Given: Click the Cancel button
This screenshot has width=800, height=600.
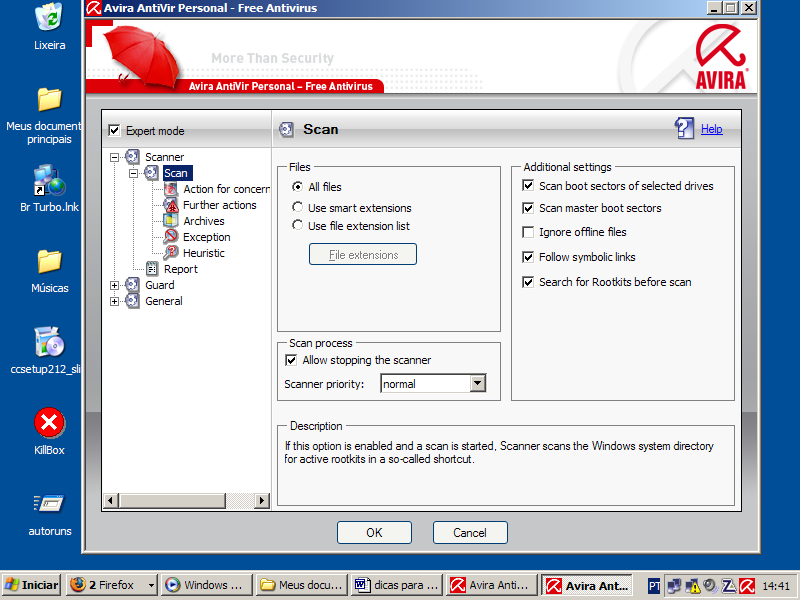Looking at the screenshot, I should click(470, 533).
